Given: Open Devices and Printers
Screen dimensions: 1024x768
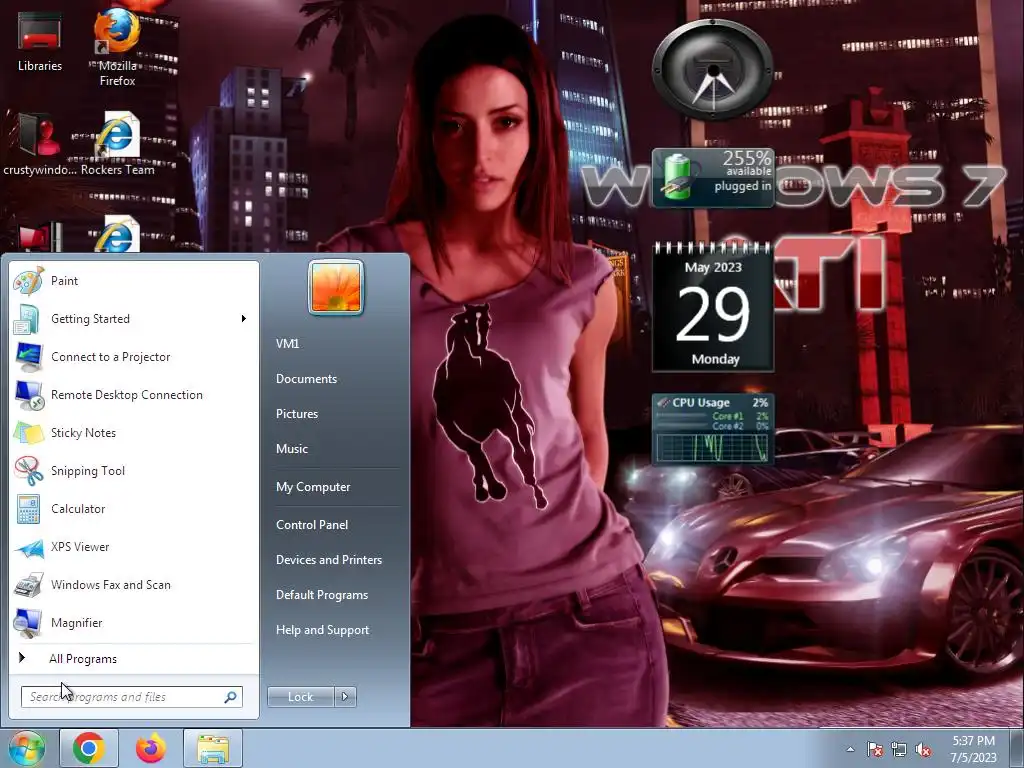Looking at the screenshot, I should 328,560.
